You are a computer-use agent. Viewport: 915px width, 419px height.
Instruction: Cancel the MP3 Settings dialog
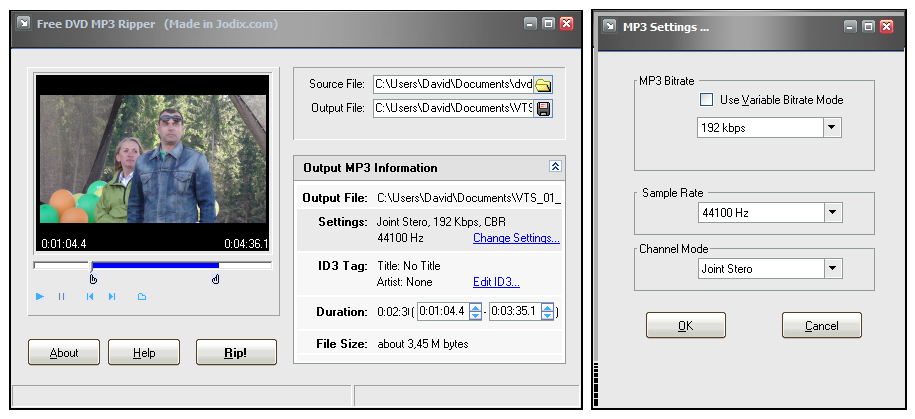click(x=822, y=326)
